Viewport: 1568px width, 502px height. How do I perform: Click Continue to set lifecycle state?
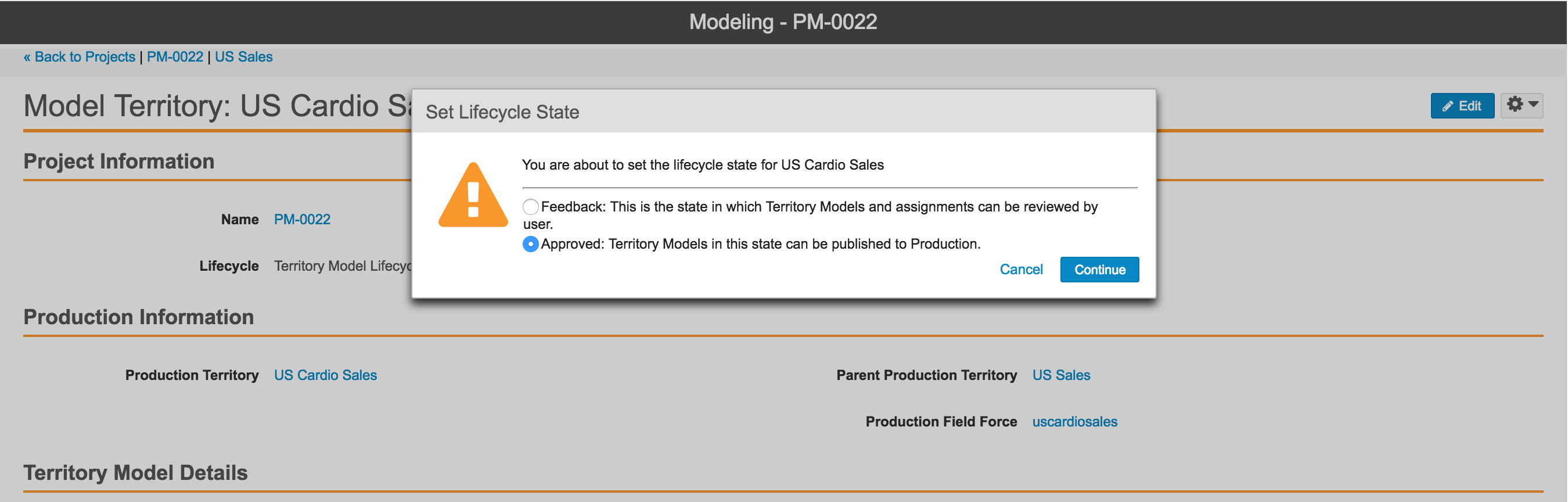(x=1099, y=269)
